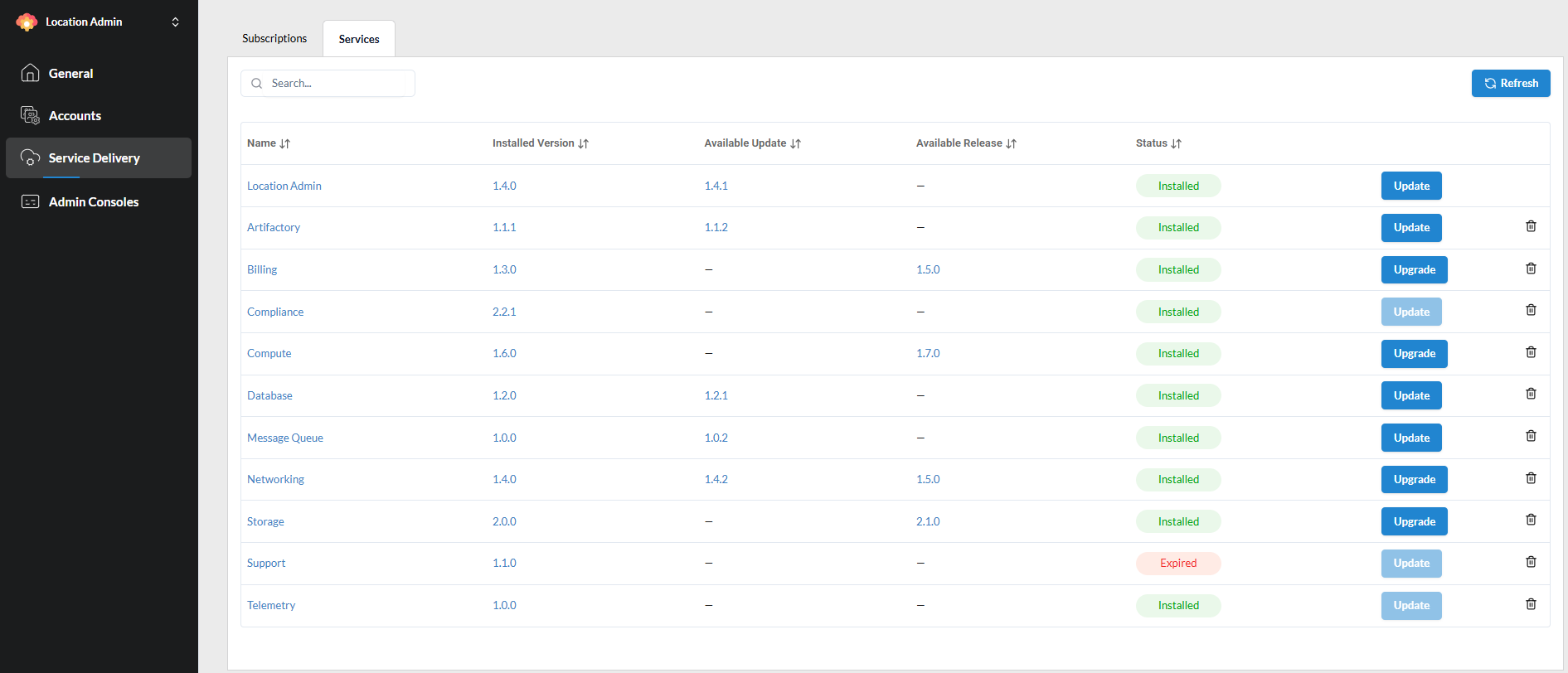Sort by Installed Version sort icon

pos(584,143)
